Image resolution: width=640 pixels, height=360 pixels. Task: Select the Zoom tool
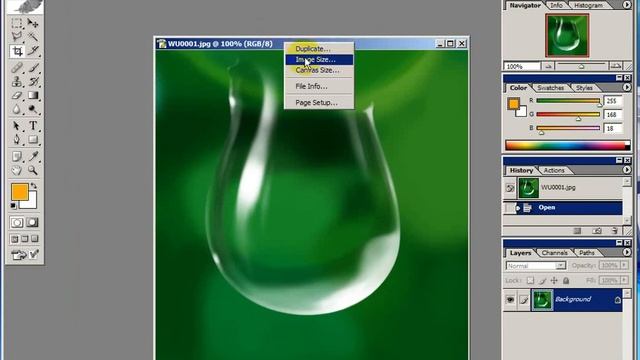pyautogui.click(x=33, y=170)
